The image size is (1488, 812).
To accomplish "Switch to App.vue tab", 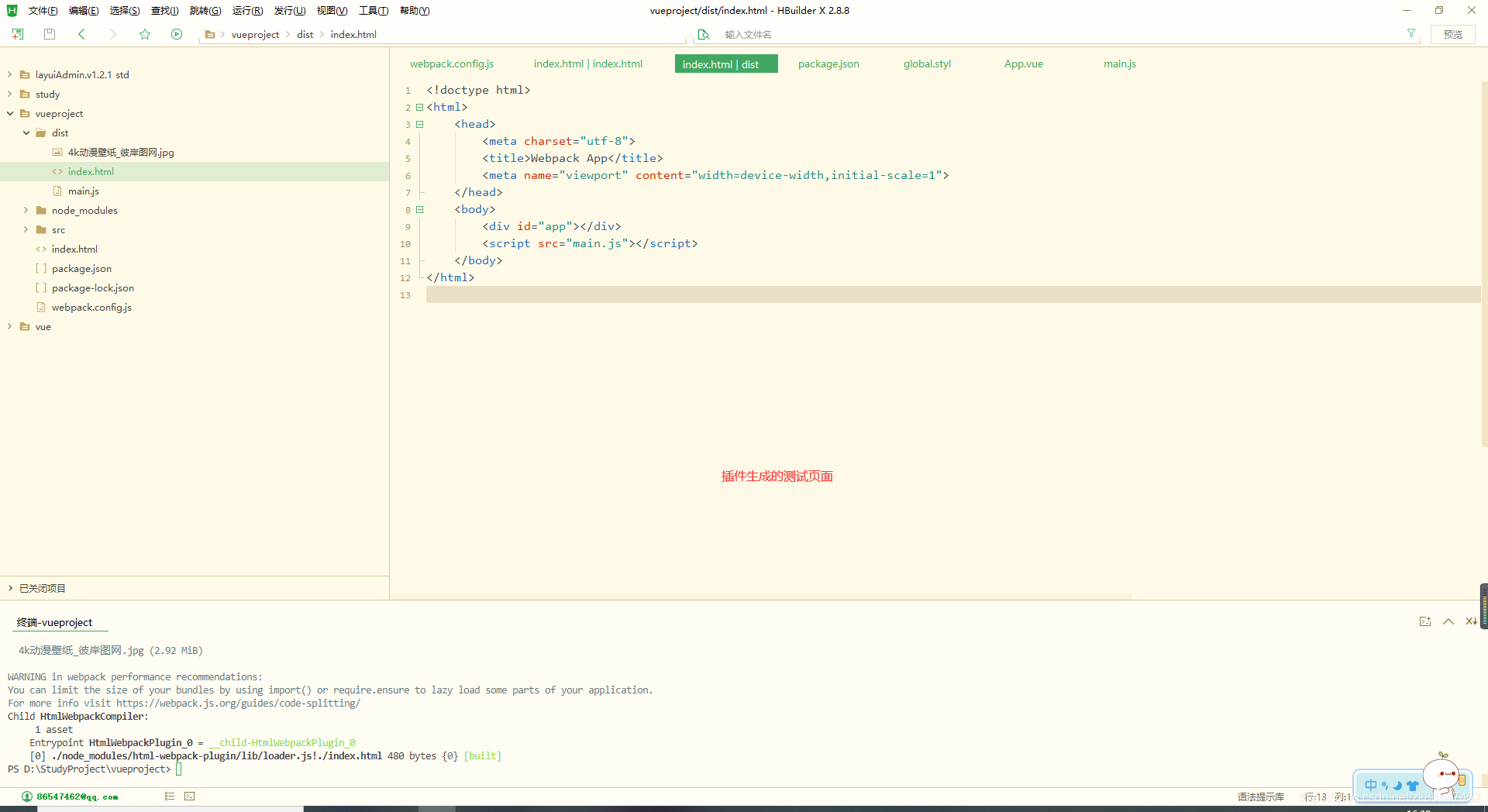I will click(x=1024, y=64).
